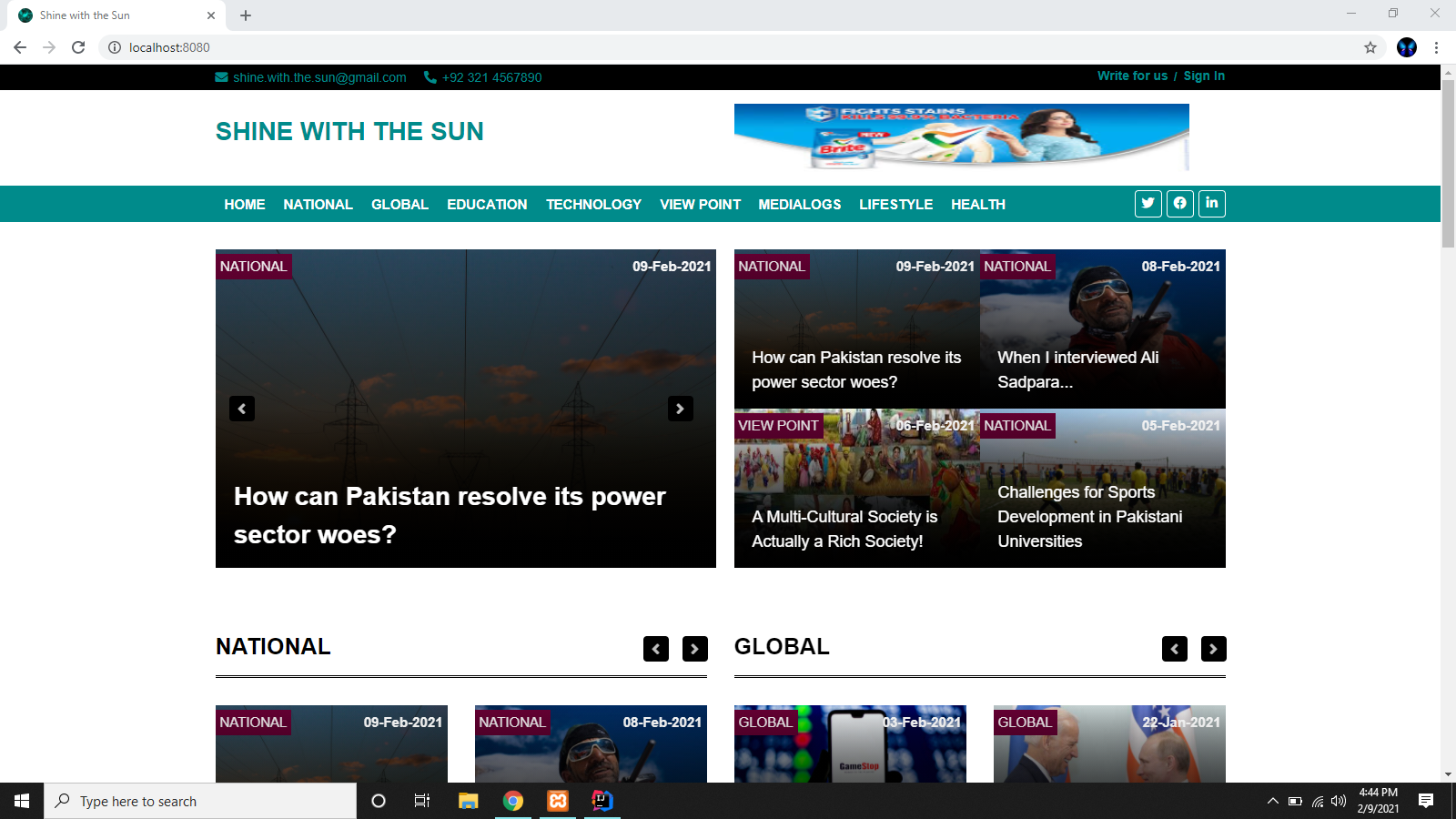1456x819 pixels.
Task: Open the Multi-Cultural Society article
Action: [x=857, y=488]
